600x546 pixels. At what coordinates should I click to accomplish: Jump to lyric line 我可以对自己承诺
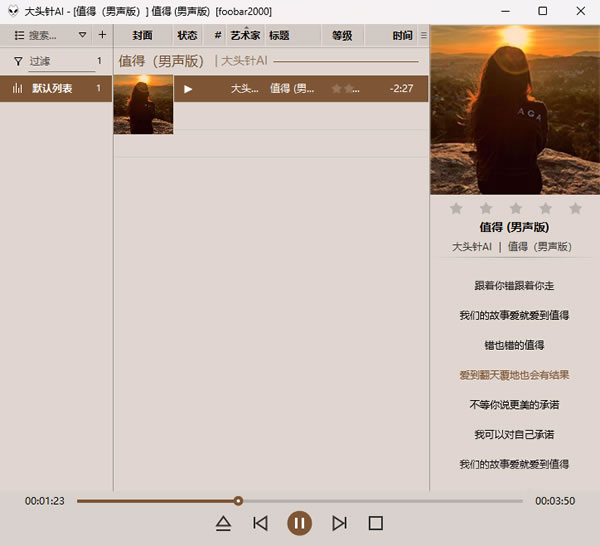(x=514, y=435)
